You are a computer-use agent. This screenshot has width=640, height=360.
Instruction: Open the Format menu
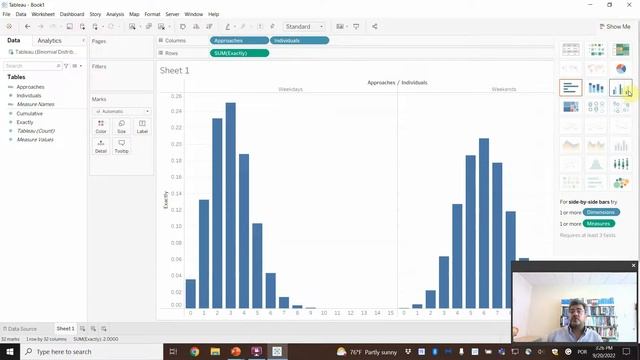[152, 14]
